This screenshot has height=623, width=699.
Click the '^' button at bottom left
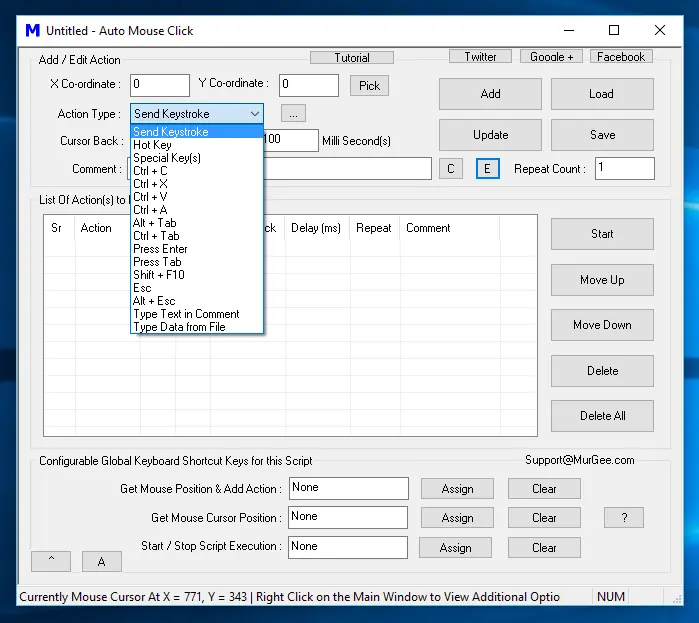coord(51,561)
